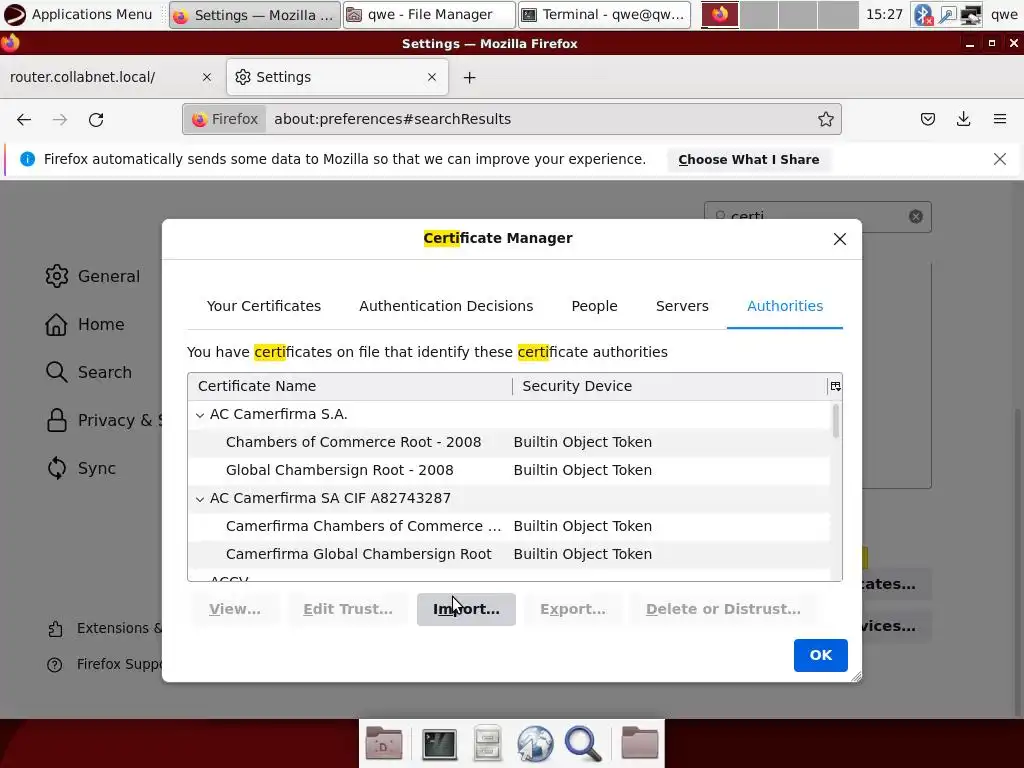Screen dimensions: 1024x768
Task: Open the Firefox hamburger menu
Action: pyautogui.click(x=999, y=119)
